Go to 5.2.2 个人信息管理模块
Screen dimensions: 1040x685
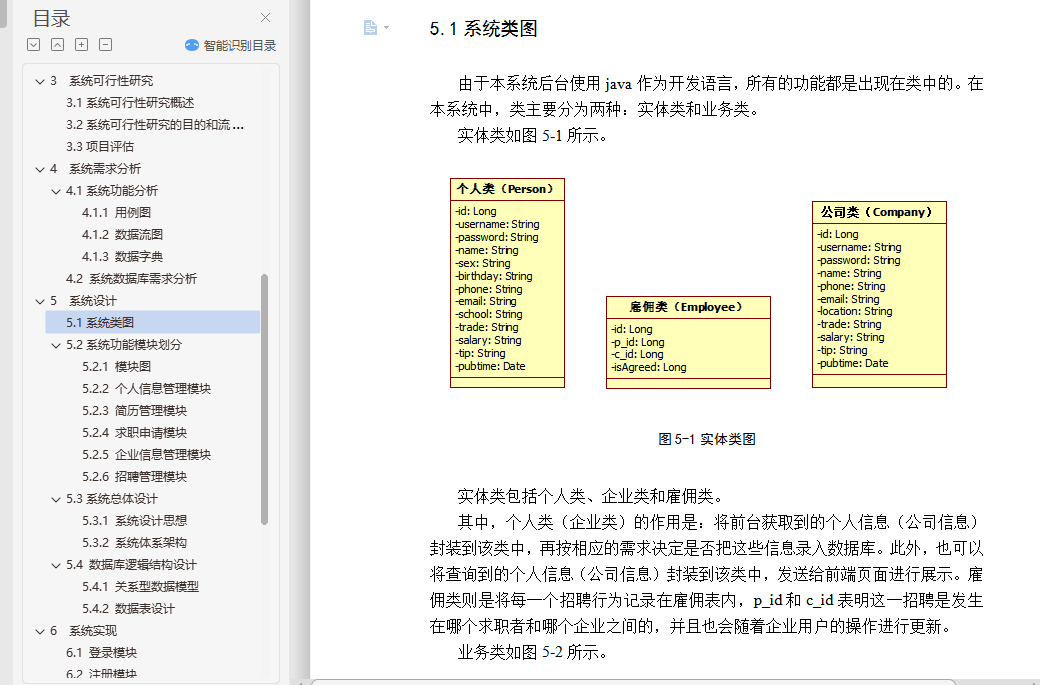click(x=147, y=389)
